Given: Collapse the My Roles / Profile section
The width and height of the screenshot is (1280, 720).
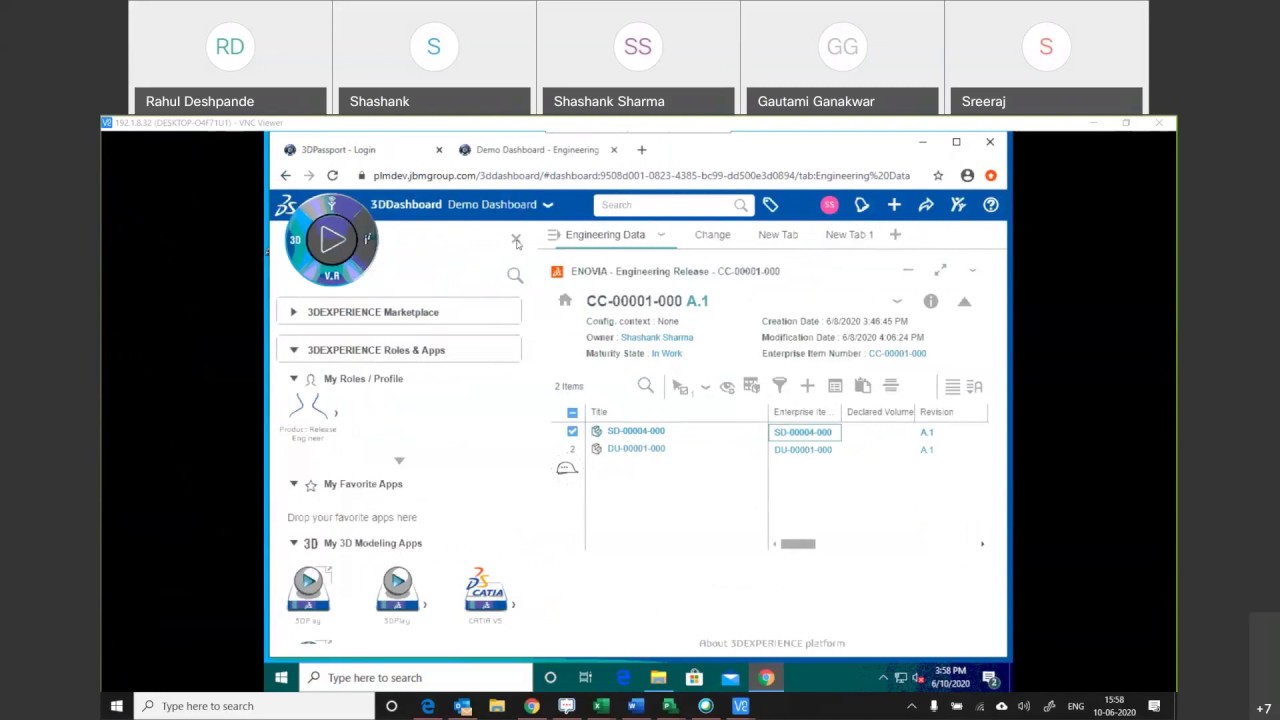Looking at the screenshot, I should (294, 379).
